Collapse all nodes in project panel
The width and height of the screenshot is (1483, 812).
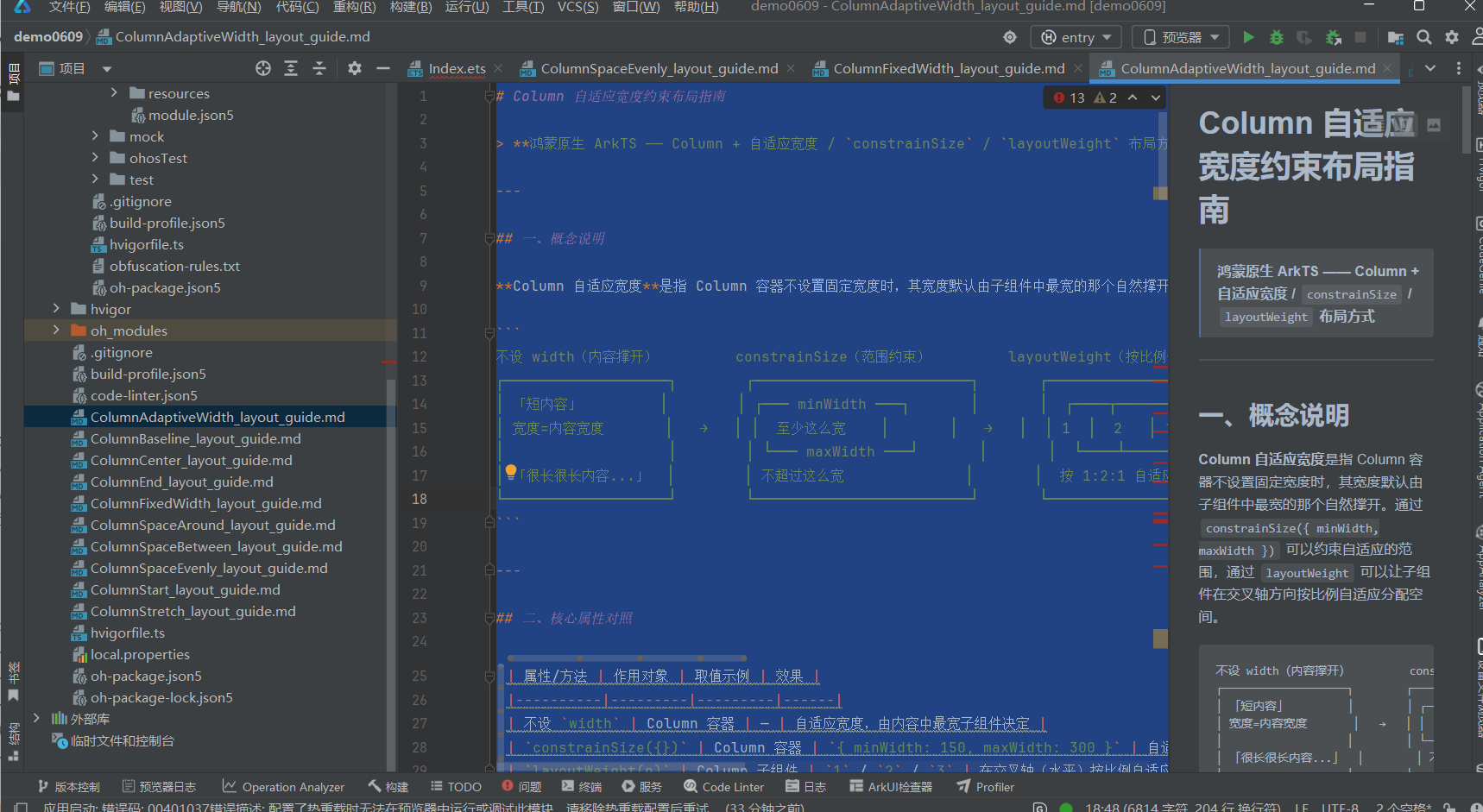(319, 68)
